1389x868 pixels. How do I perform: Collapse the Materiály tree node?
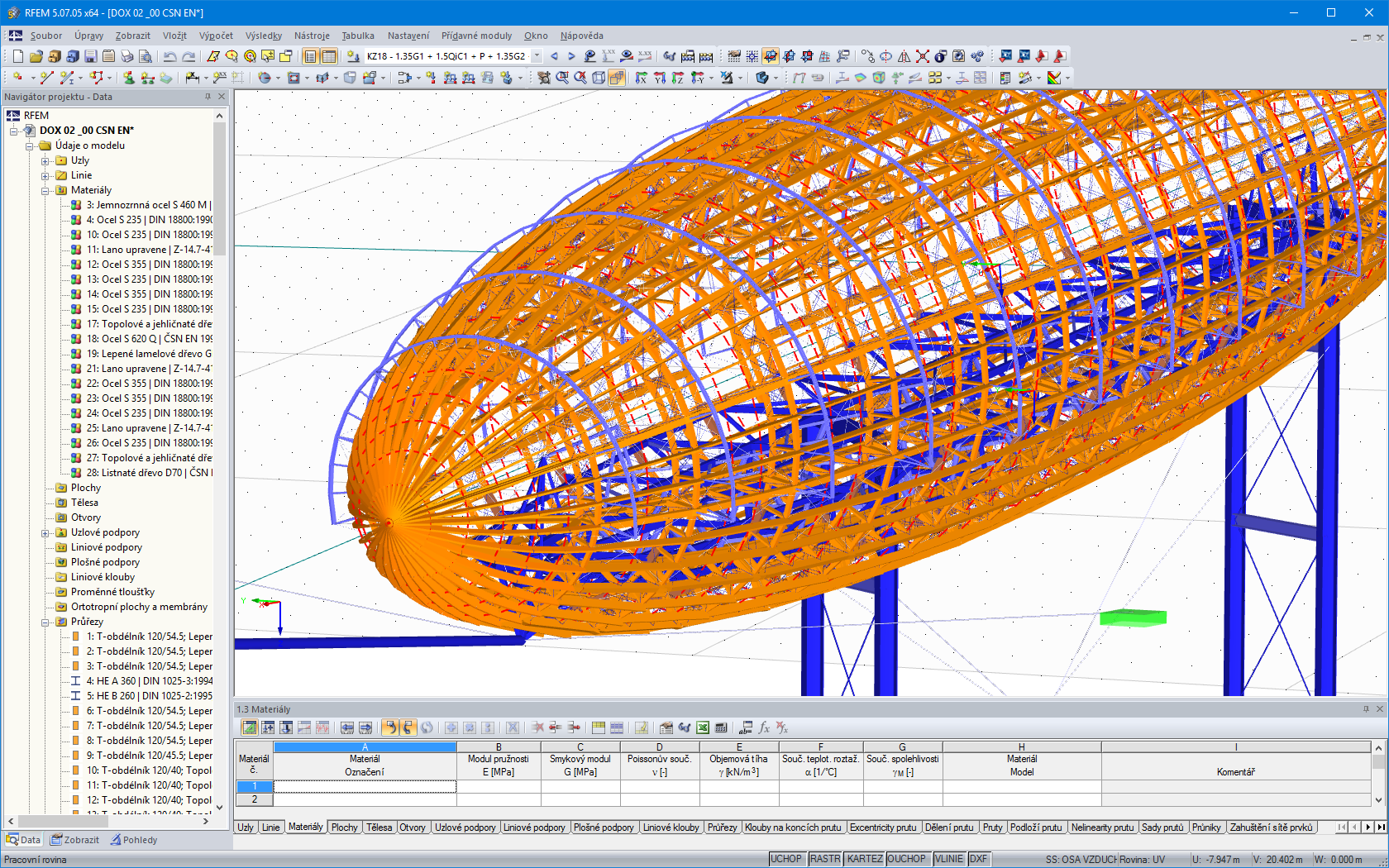coord(45,190)
